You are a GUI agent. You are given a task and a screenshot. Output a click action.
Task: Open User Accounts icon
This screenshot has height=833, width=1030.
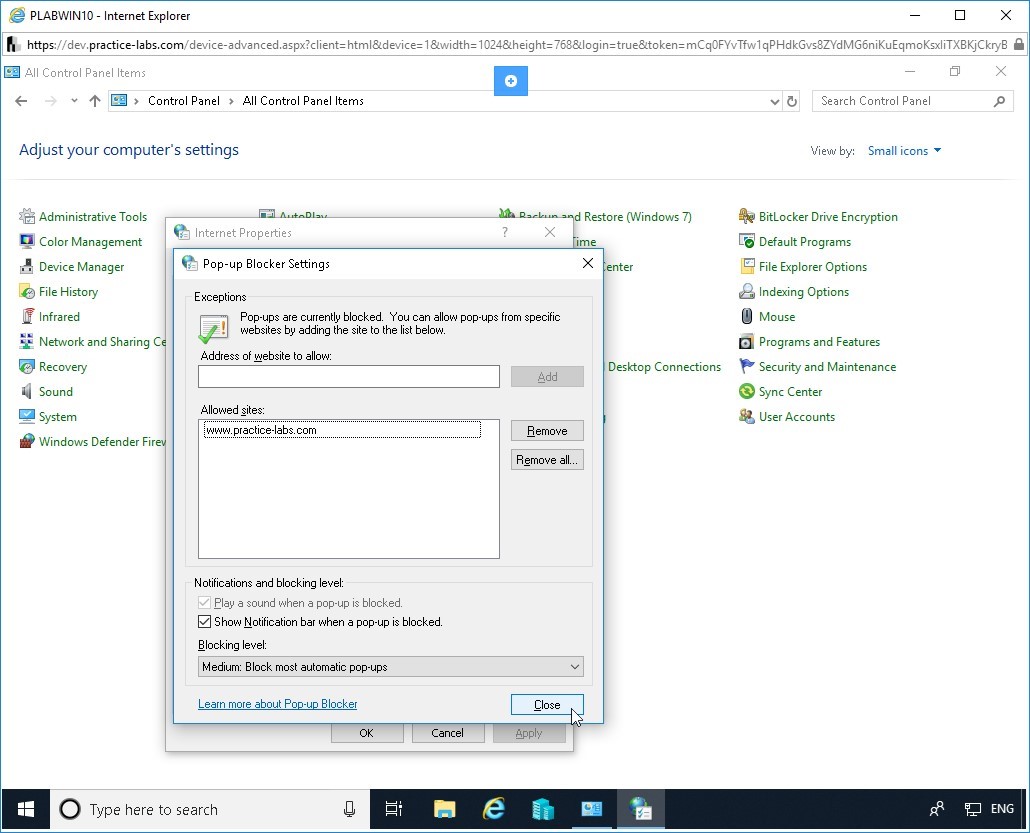pos(746,416)
